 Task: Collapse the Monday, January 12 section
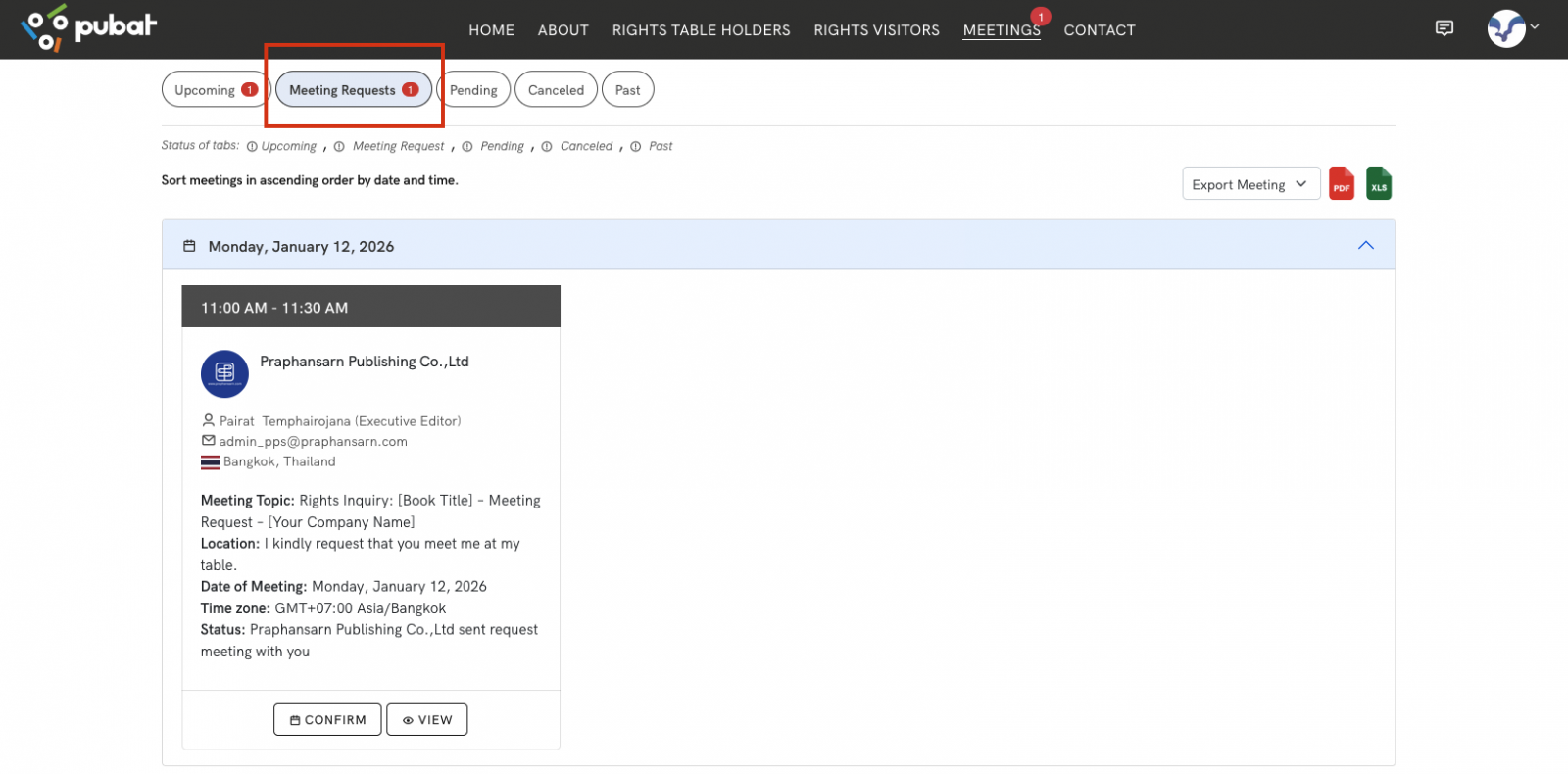[1365, 246]
